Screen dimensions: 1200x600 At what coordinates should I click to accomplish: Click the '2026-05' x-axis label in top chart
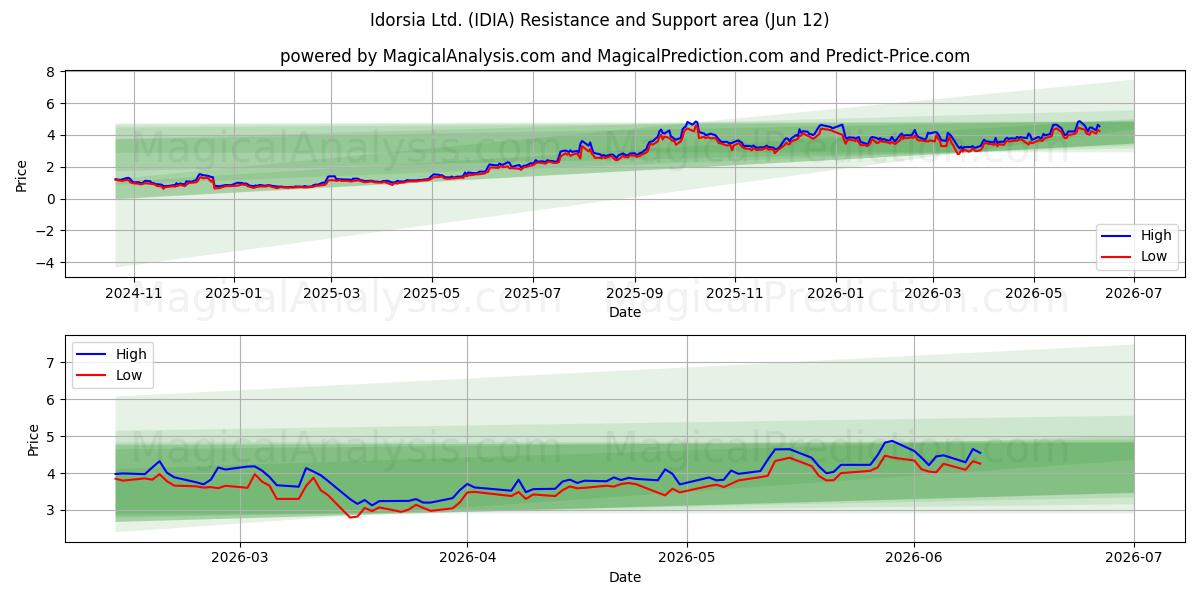pyautogui.click(x=1033, y=294)
